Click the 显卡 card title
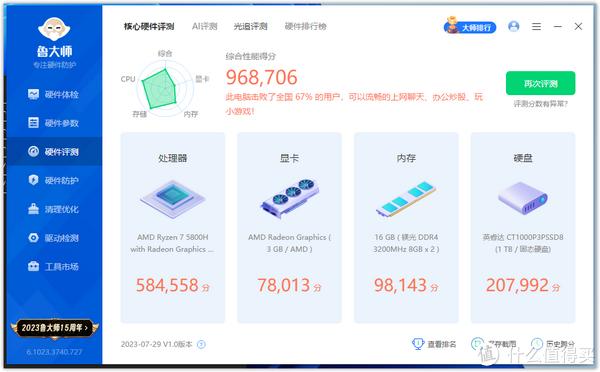 [x=289, y=158]
